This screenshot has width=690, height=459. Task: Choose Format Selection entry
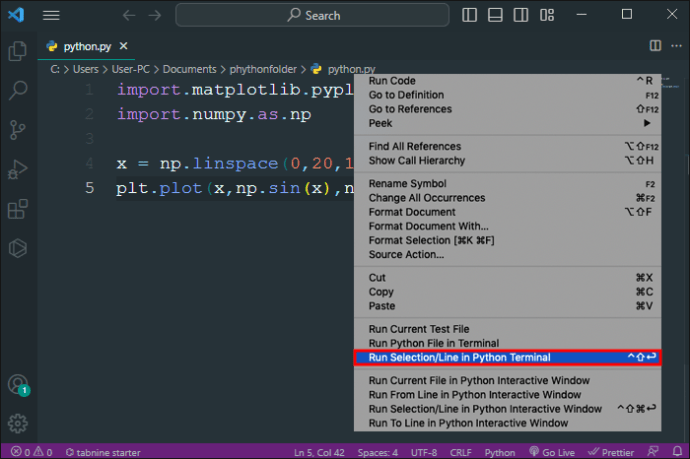[x=507, y=240]
